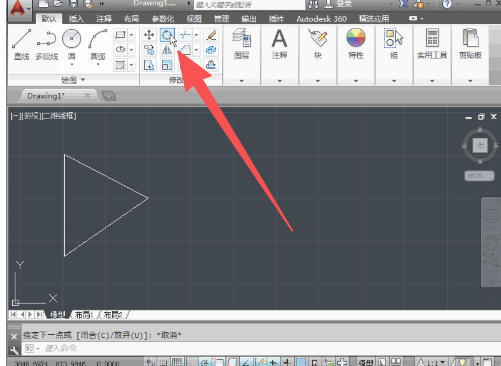Click the Open file icon in quick access toolbar
The height and width of the screenshot is (366, 501).
pyautogui.click(x=58, y=4)
